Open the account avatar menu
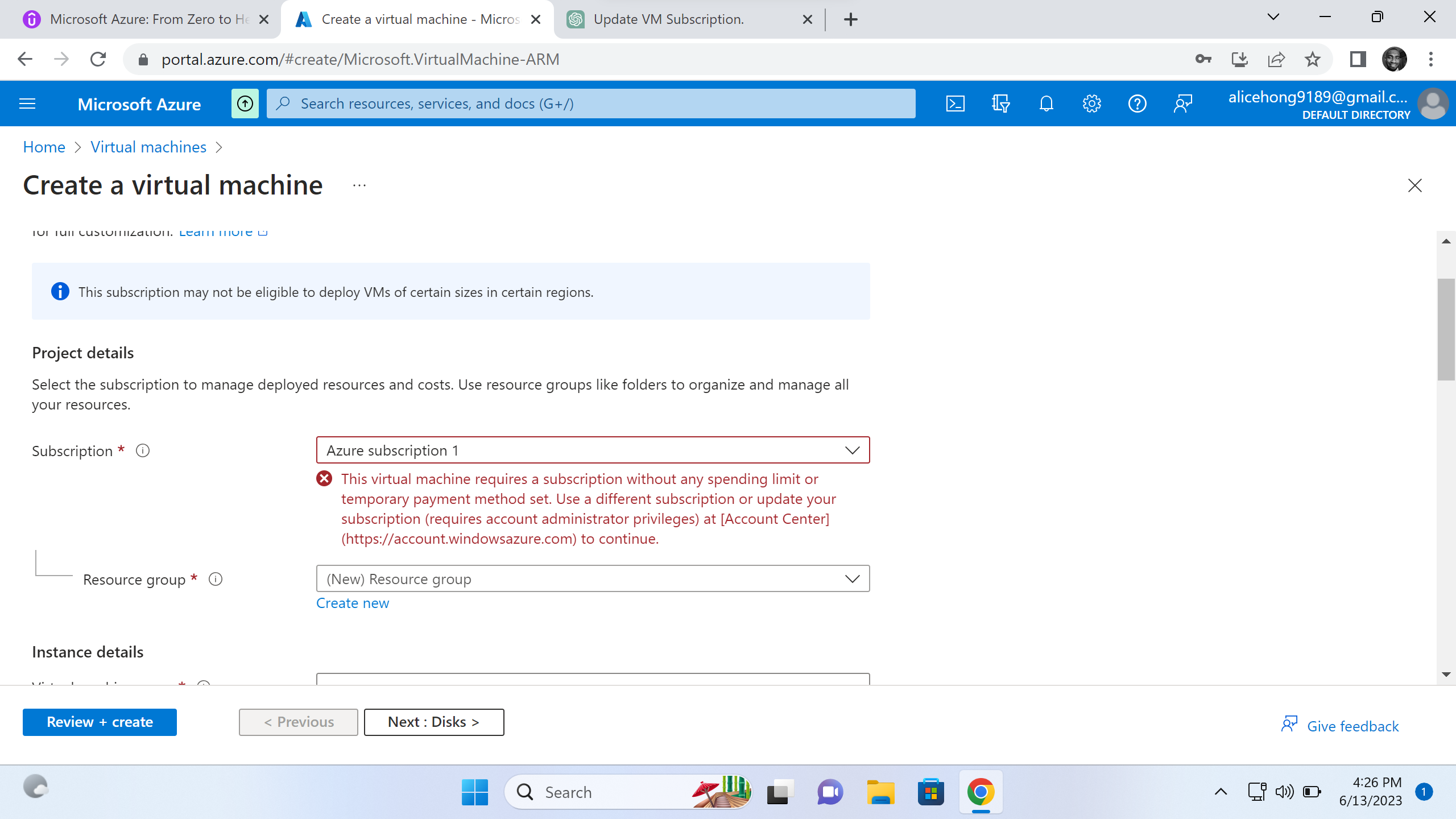1456x819 pixels. click(x=1433, y=104)
